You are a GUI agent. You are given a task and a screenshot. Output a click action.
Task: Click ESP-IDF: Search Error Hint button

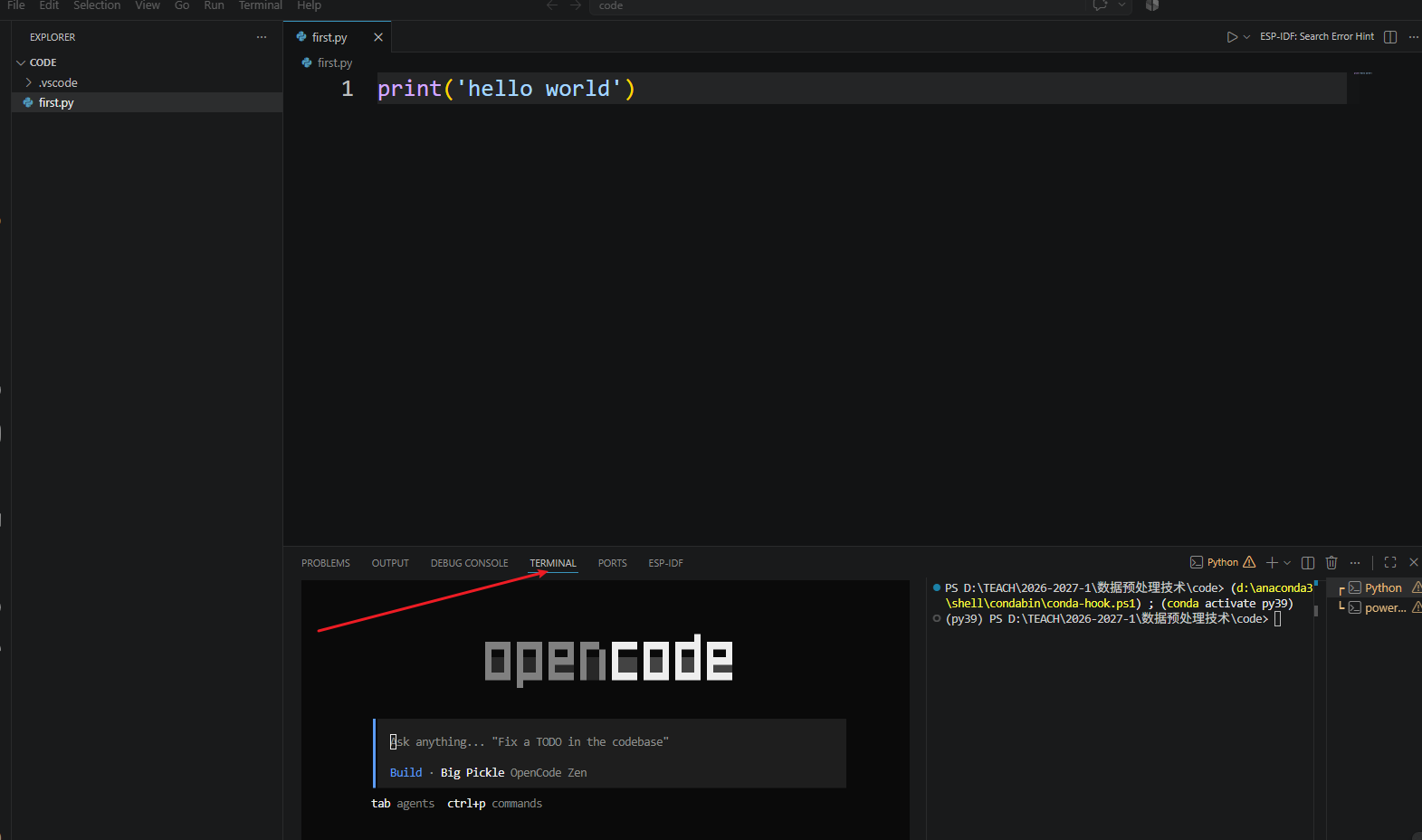1317,37
